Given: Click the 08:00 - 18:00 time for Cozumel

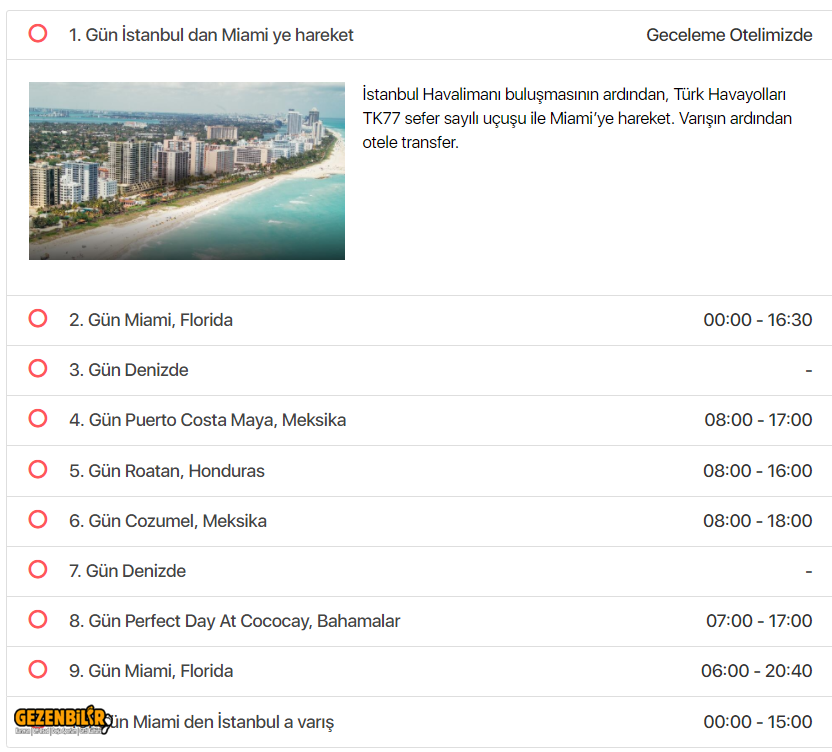Looking at the screenshot, I should pos(757,521).
